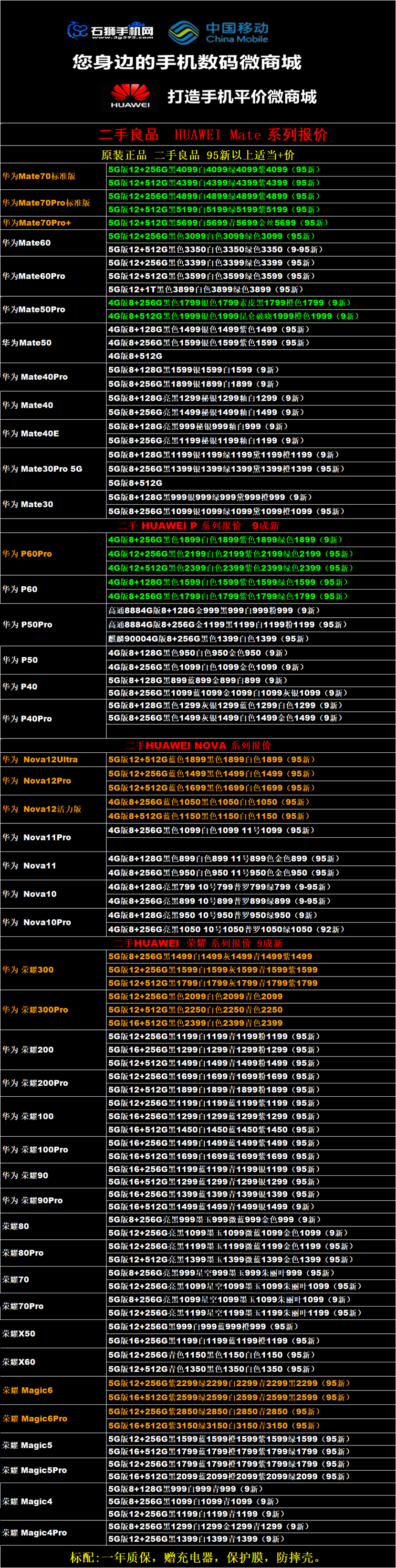
Task: Select the 华为Mate70Pro标准版 model cell
Action: coord(53,203)
